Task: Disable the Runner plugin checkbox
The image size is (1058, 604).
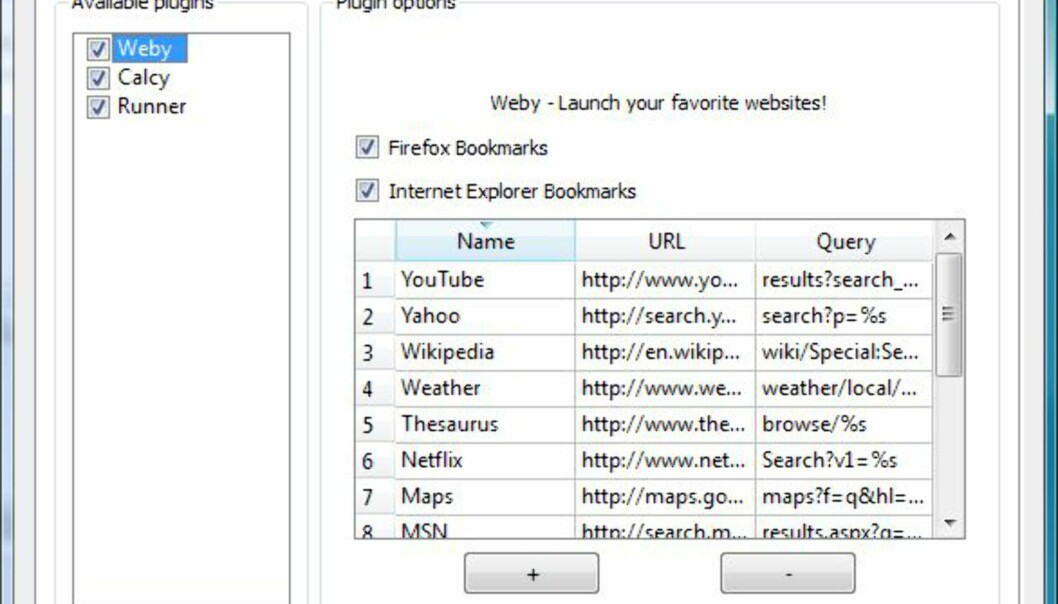Action: (98, 107)
